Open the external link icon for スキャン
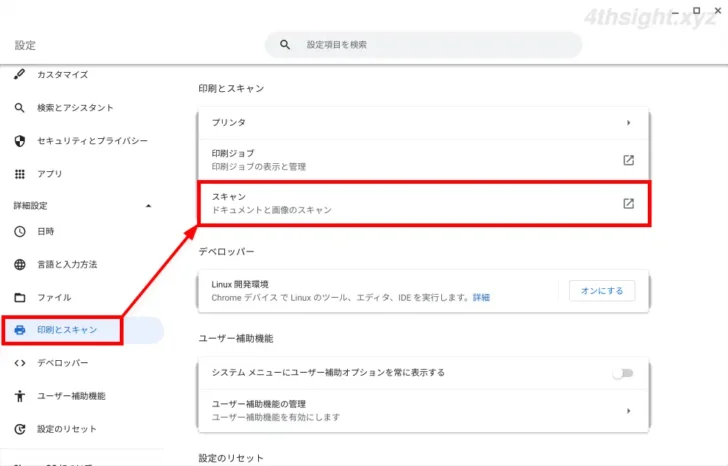 628,203
